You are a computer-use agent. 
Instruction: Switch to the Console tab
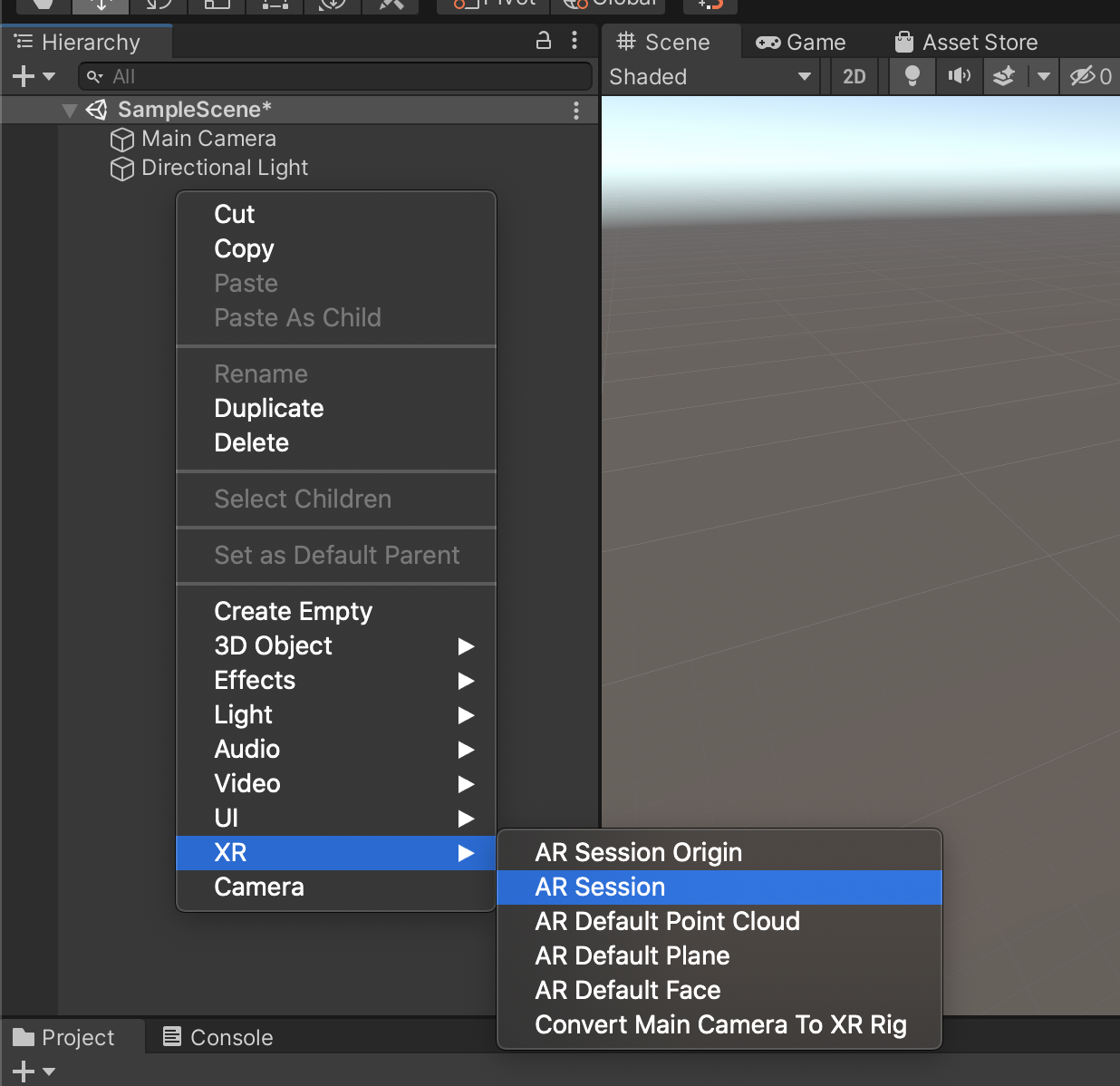point(218,1037)
